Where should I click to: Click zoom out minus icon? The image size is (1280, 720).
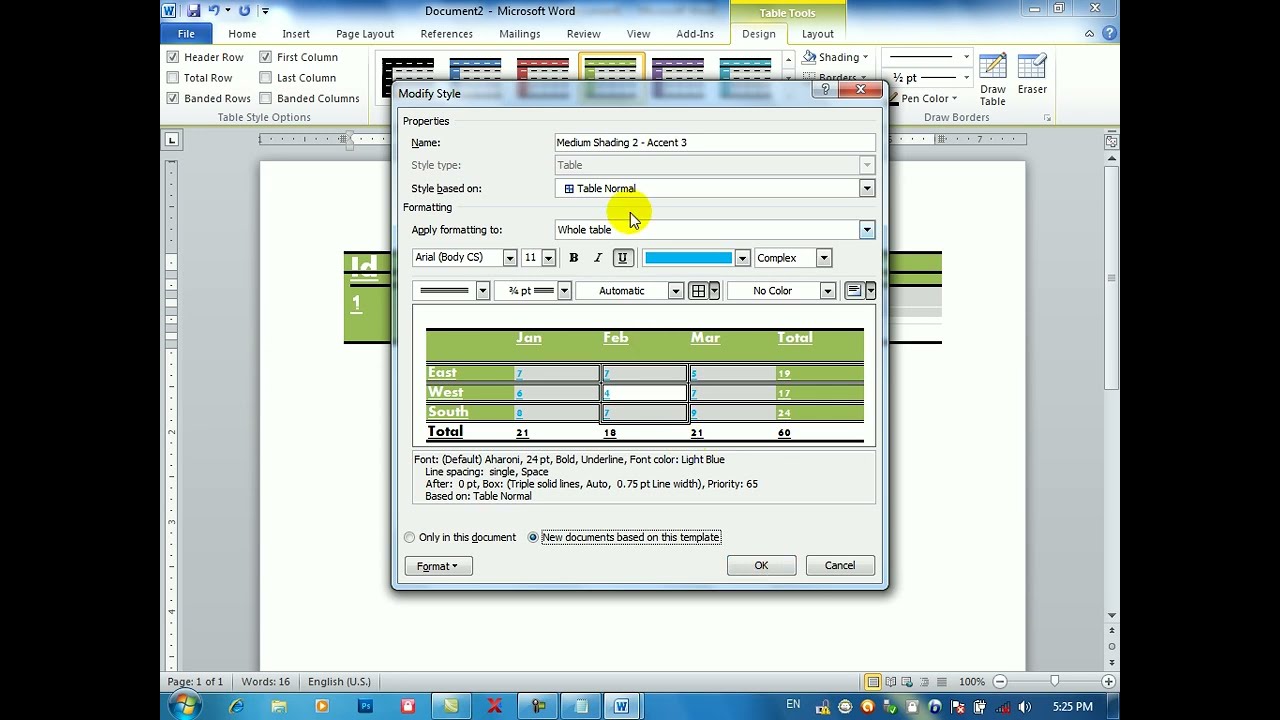point(999,682)
